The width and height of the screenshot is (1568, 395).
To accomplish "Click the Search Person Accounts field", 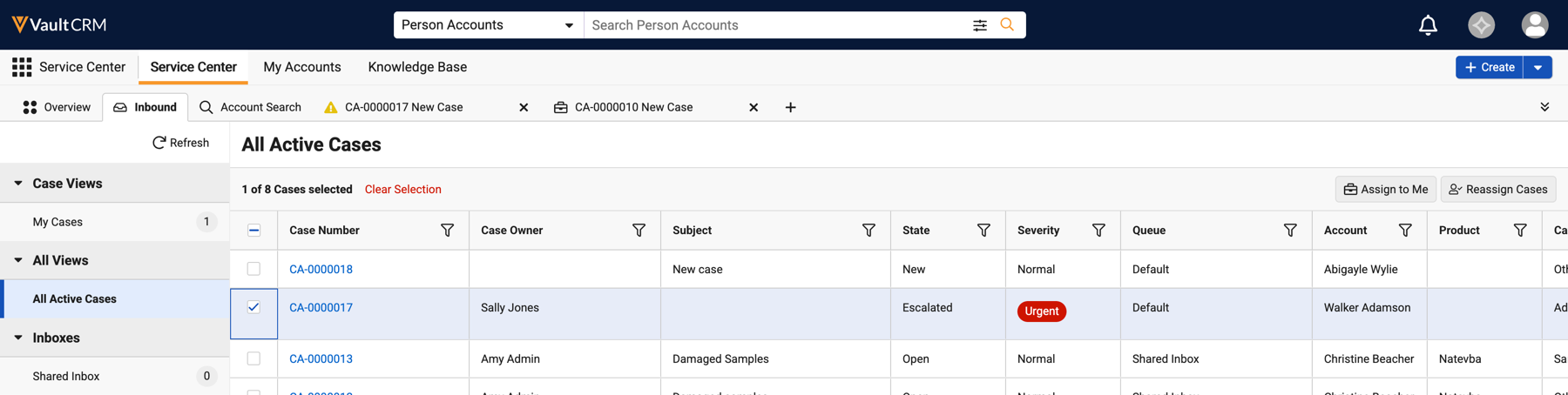I will pyautogui.click(x=775, y=25).
